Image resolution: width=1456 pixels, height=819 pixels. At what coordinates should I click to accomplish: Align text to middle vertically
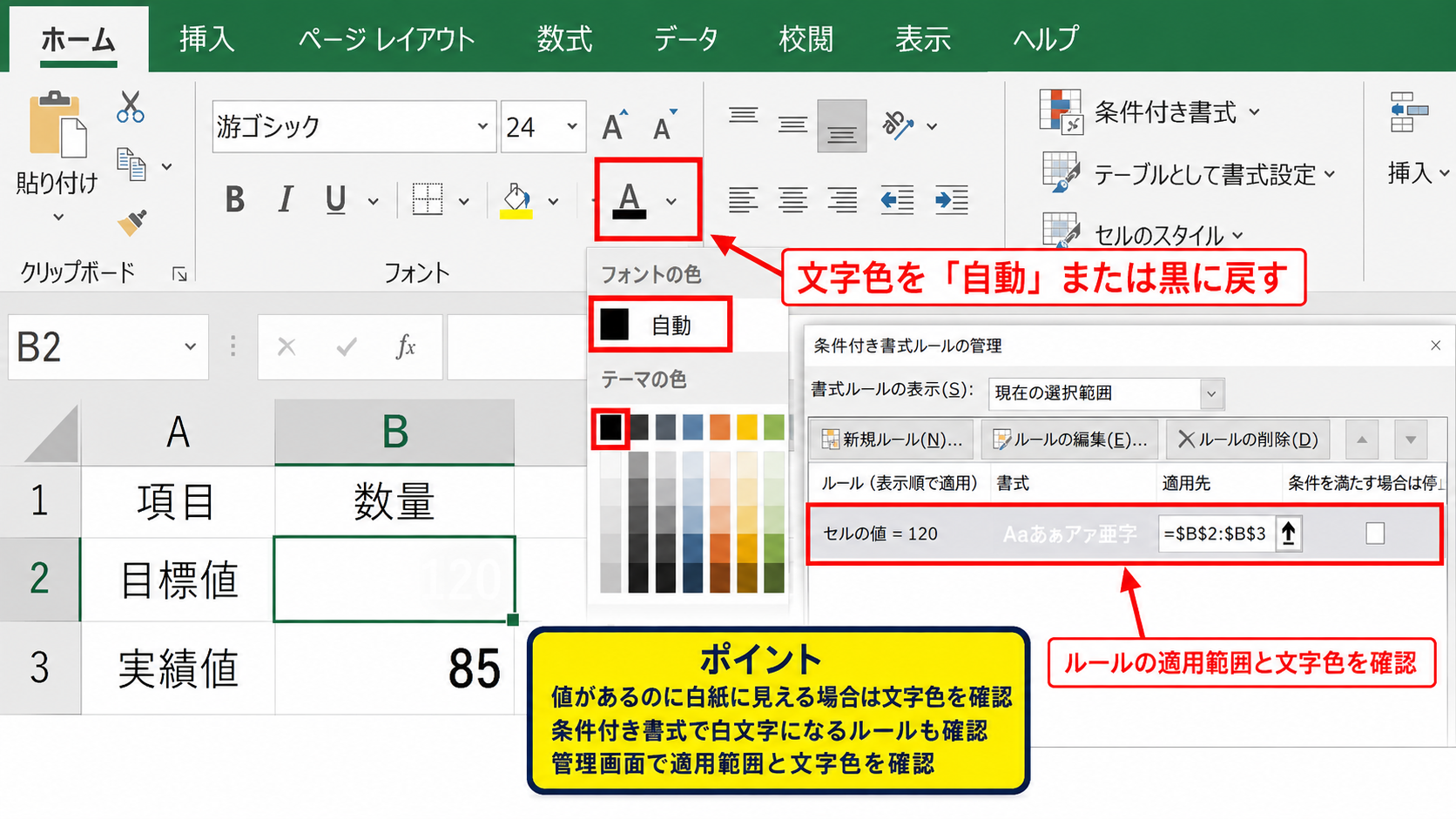point(792,125)
